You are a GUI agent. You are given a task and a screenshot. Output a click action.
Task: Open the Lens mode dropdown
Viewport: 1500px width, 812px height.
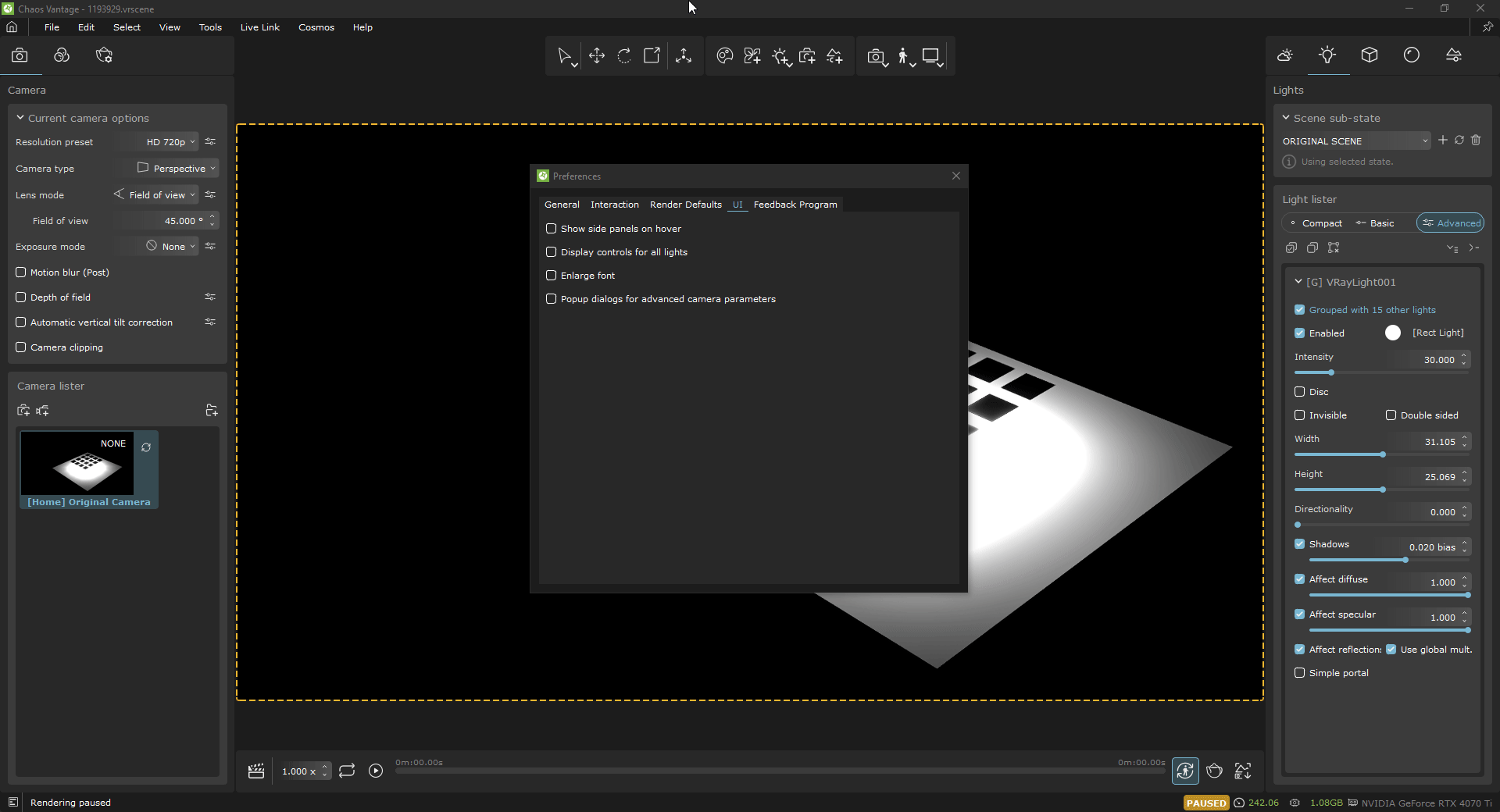pos(155,195)
